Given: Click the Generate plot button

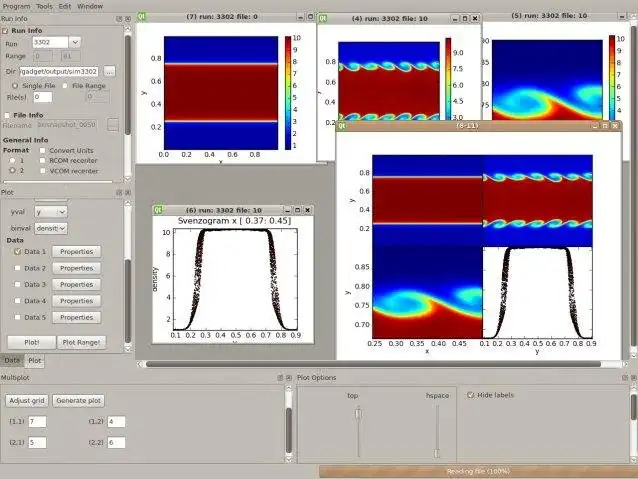Looking at the screenshot, I should coord(78,400).
